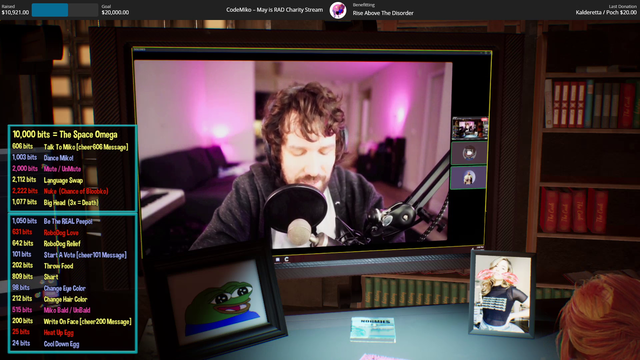
Task: Click the Change Hair Color 212 bits row
Action: tap(50, 299)
